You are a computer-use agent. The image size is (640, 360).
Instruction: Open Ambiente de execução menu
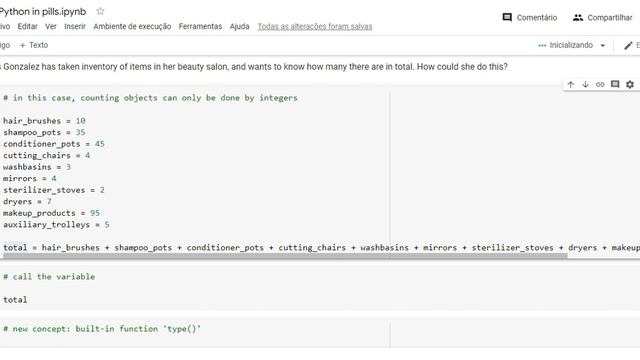(132, 27)
